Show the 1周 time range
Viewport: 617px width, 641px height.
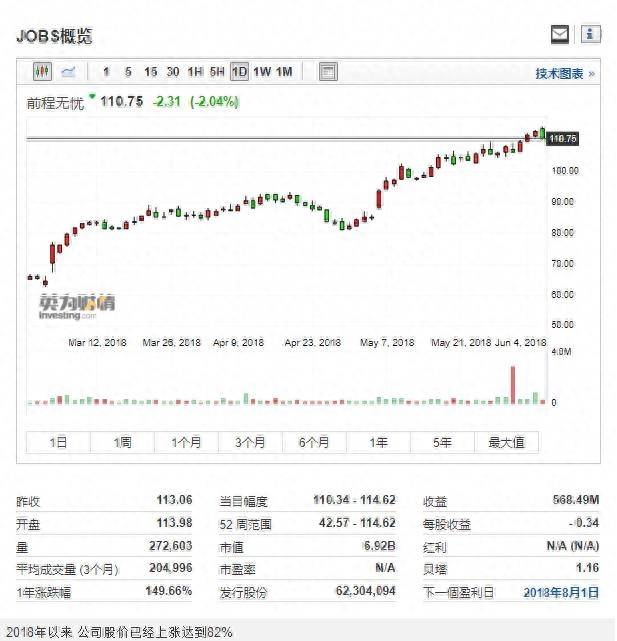click(122, 442)
